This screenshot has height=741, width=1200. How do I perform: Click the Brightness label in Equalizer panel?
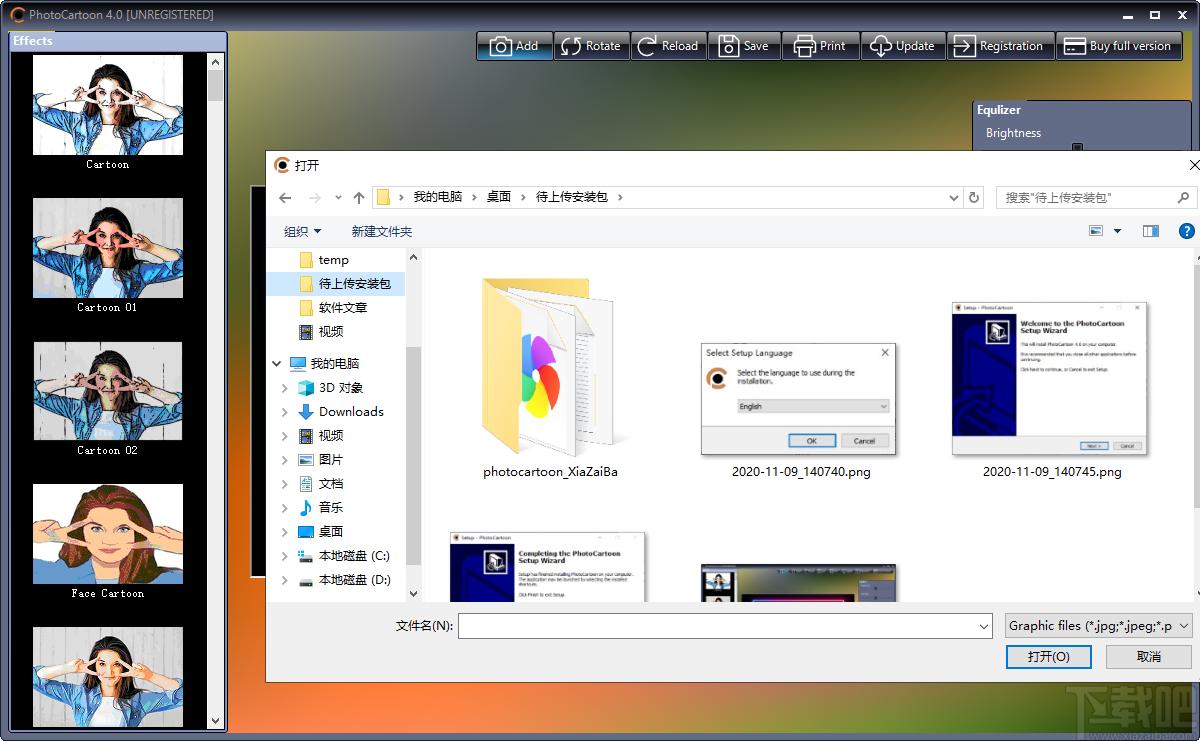click(1013, 133)
